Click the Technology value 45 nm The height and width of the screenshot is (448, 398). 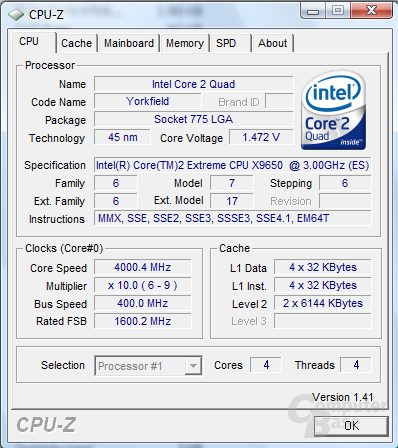pyautogui.click(x=122, y=137)
